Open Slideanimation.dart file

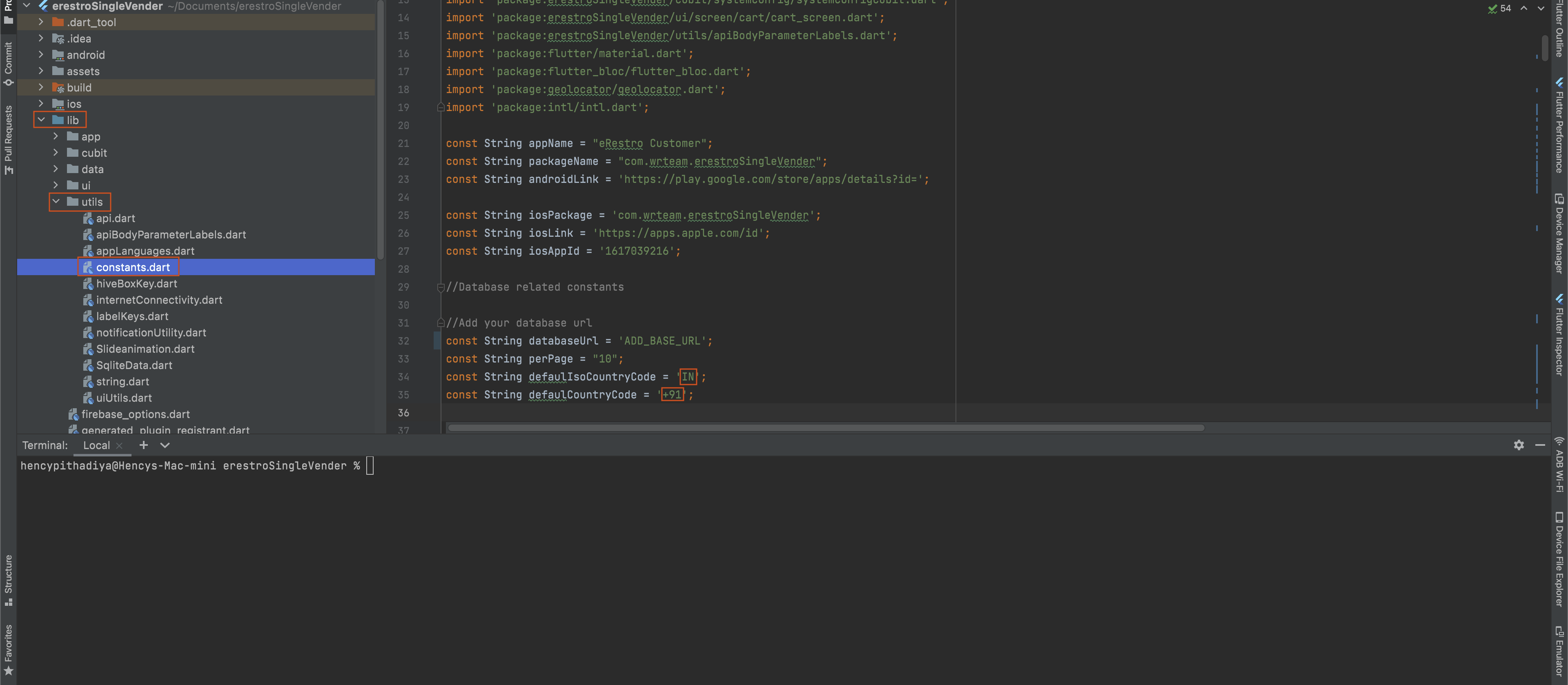click(145, 349)
